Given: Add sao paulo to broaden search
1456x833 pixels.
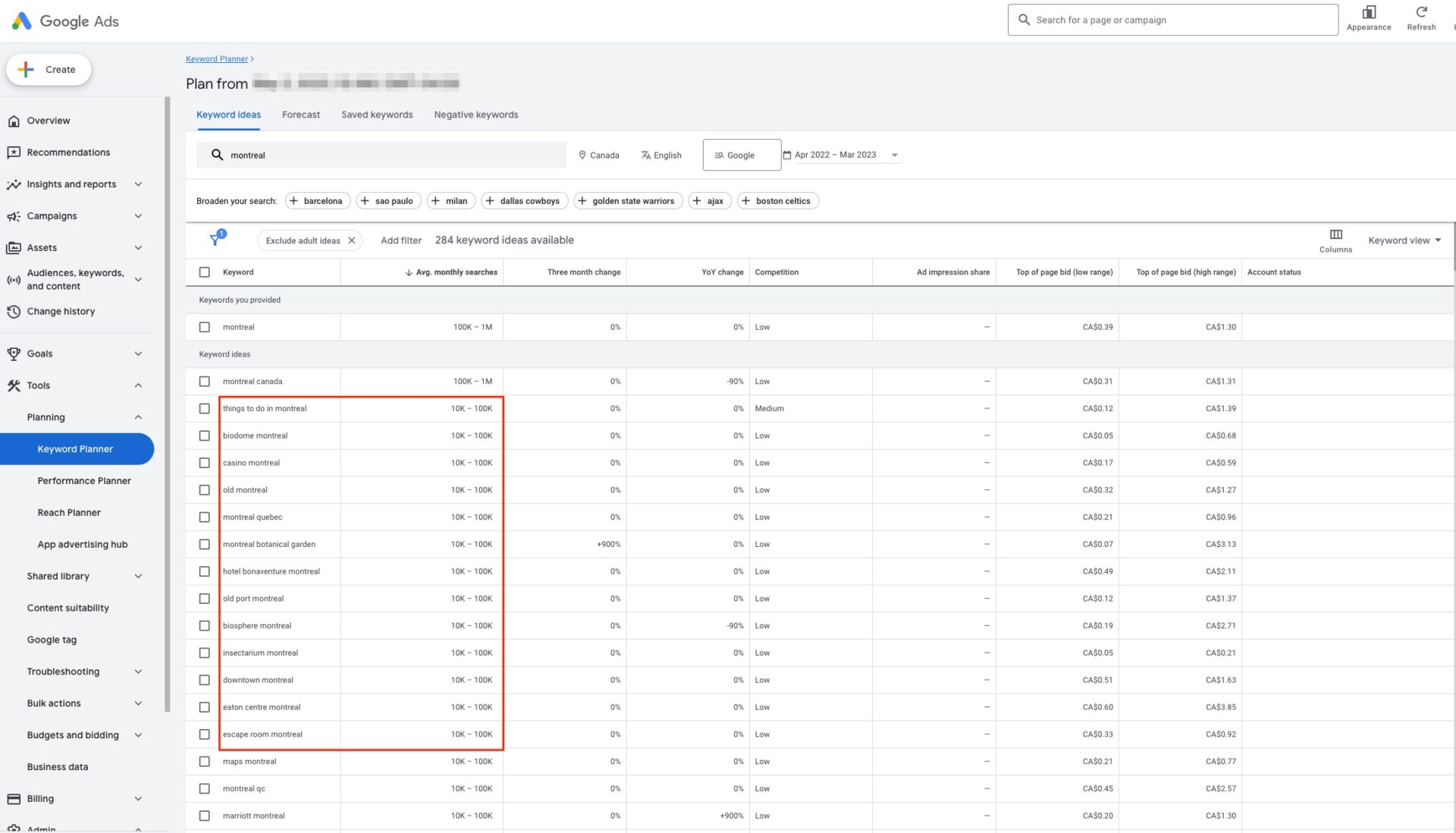Looking at the screenshot, I should point(388,201).
